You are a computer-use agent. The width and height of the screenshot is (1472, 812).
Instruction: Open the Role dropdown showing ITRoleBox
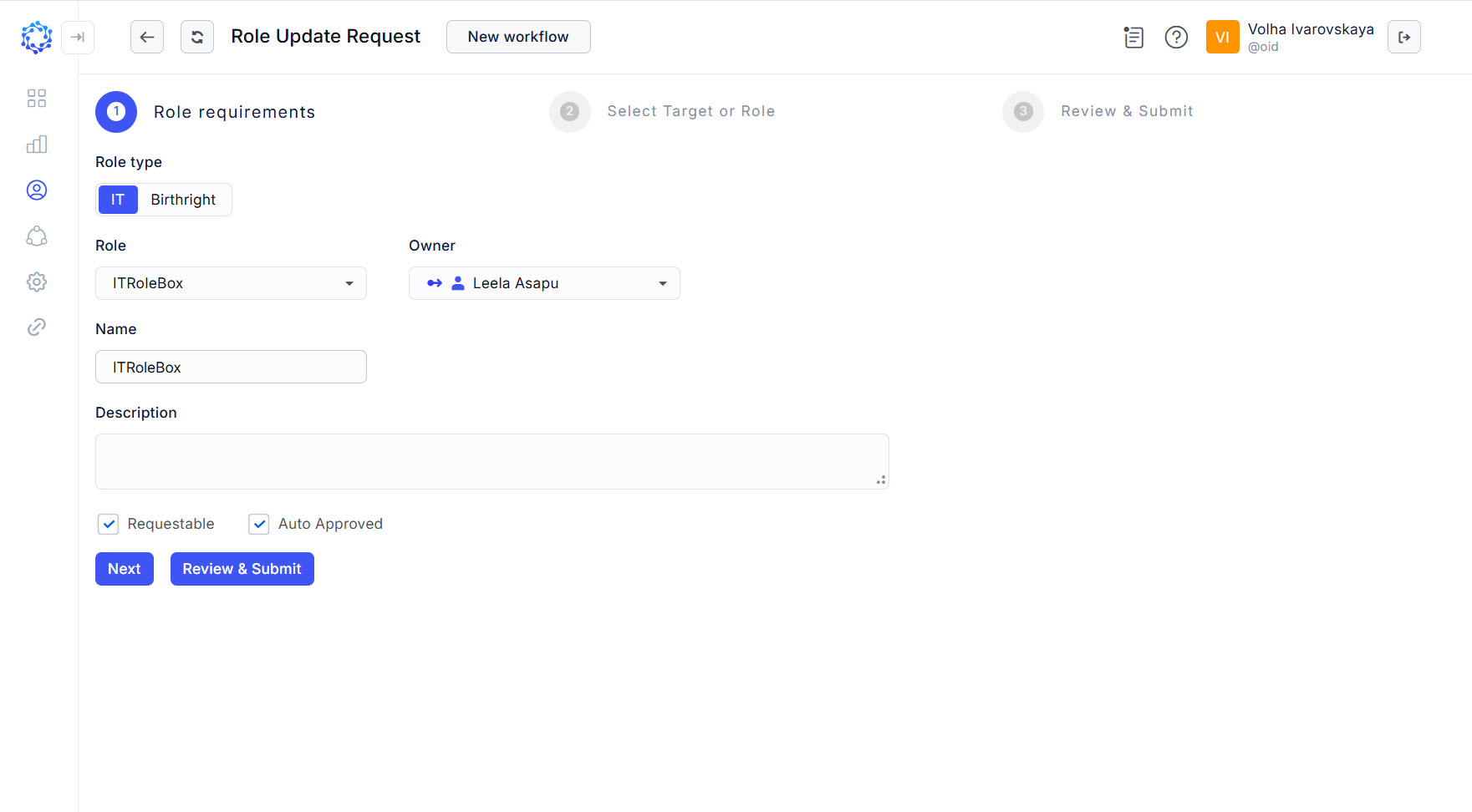[349, 283]
